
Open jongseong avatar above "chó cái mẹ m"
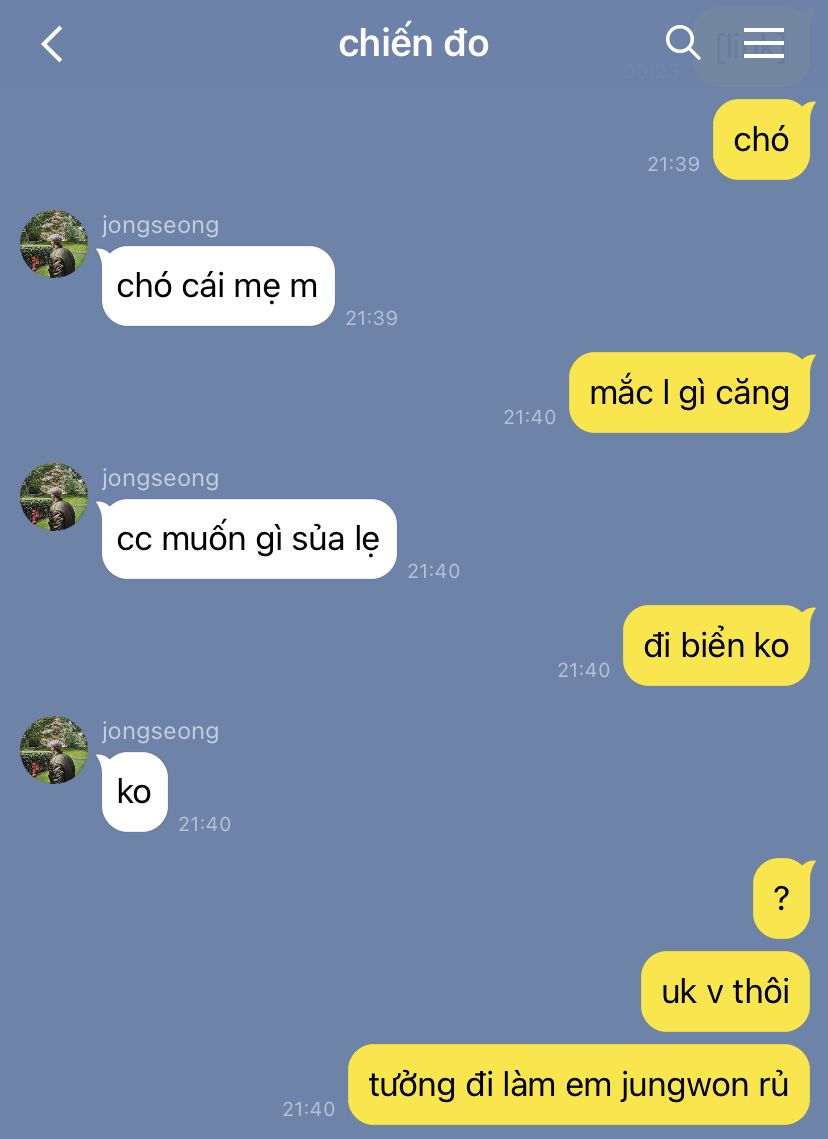pos(54,244)
